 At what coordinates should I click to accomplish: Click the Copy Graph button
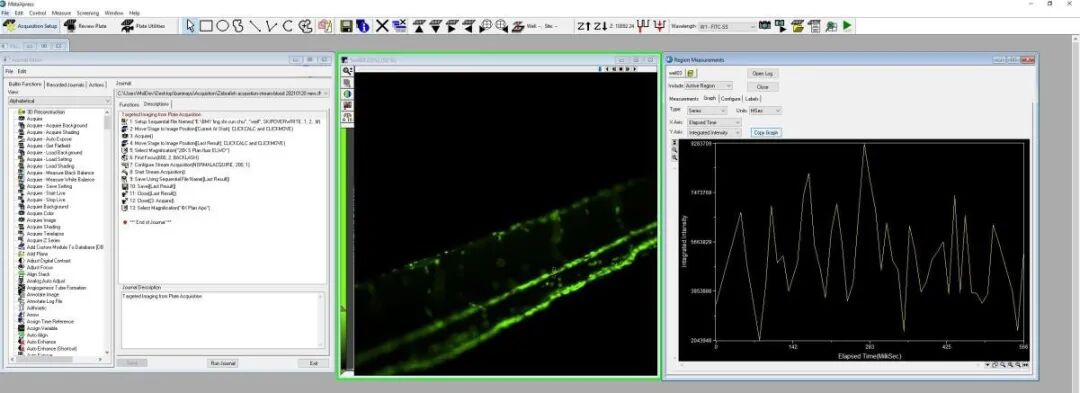coord(766,132)
